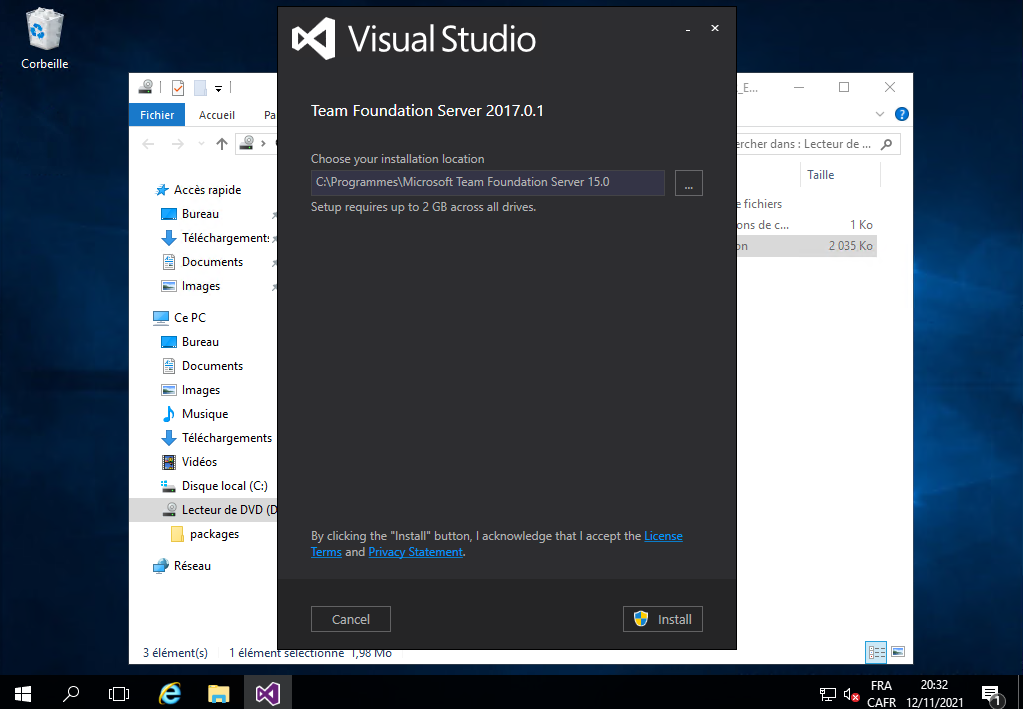The height and width of the screenshot is (709, 1023).
Task: Open the Privacy Statement link
Action: click(415, 552)
